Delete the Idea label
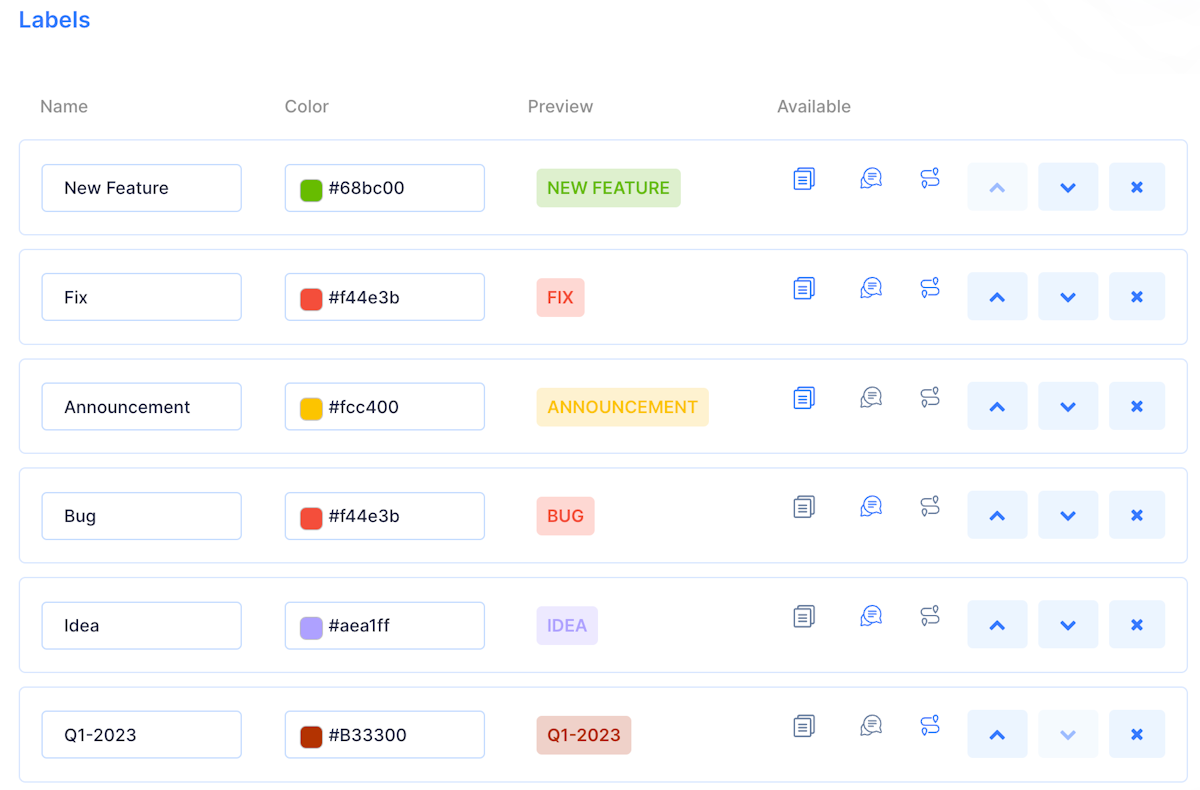This screenshot has width=1200, height=790. click(x=1137, y=625)
